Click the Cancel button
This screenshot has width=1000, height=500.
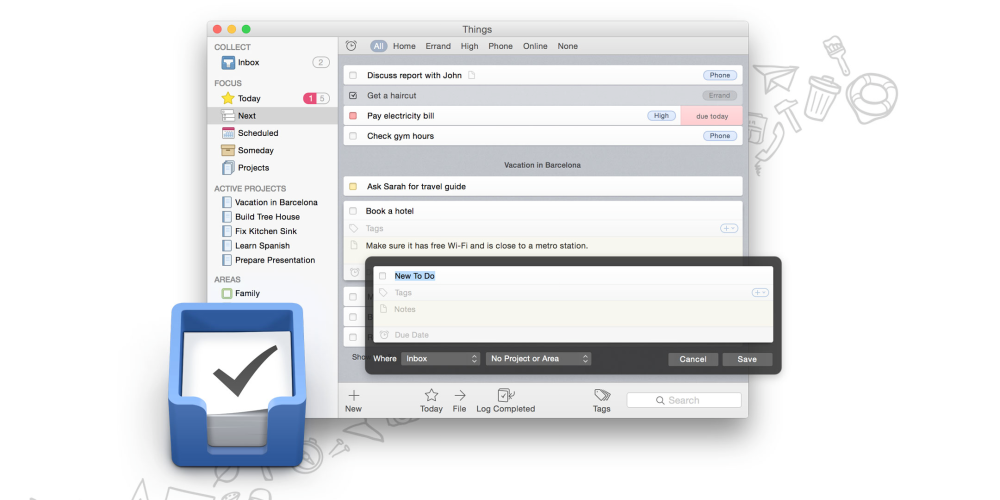pos(693,359)
